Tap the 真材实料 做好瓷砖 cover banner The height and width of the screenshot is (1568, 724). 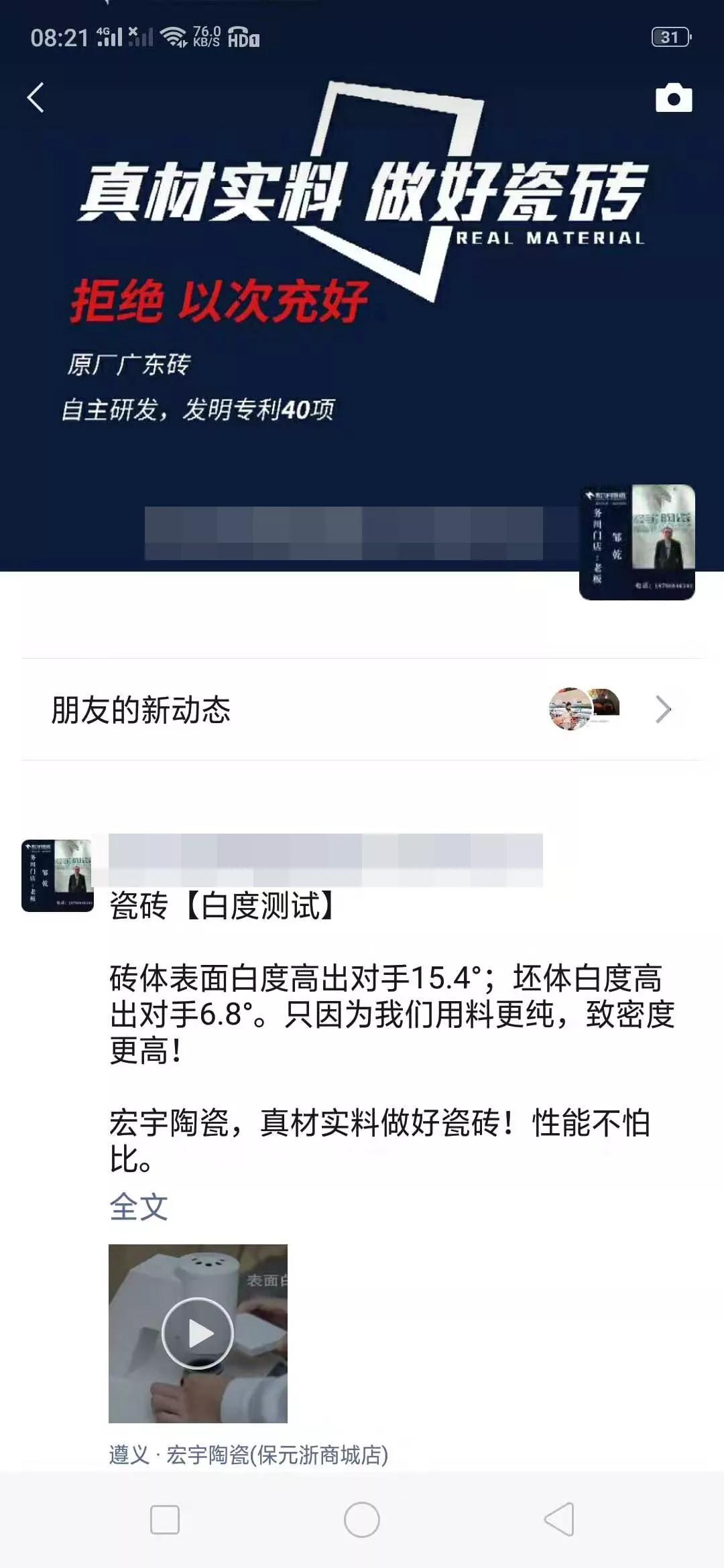click(x=362, y=194)
